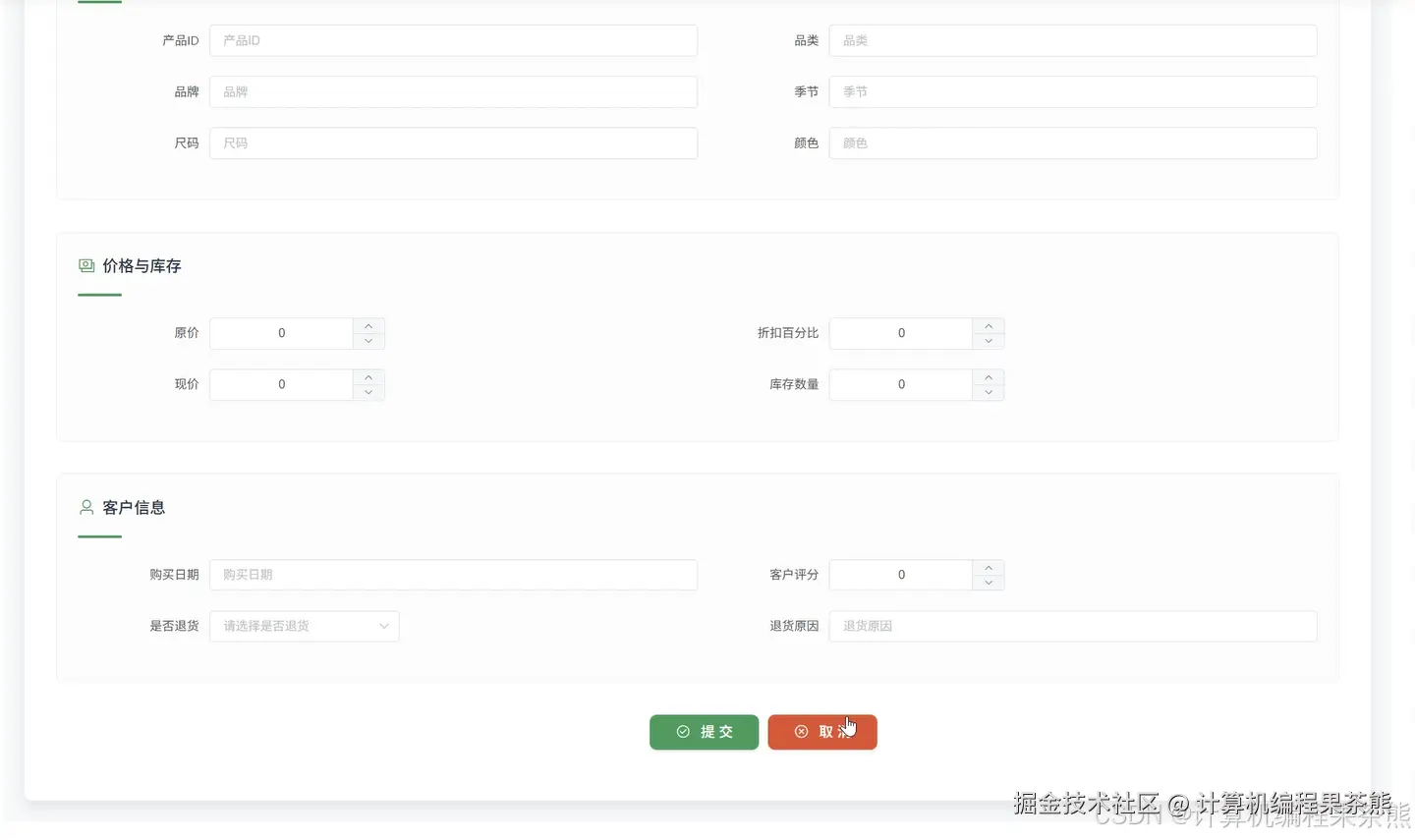The width and height of the screenshot is (1415, 840).
Task: Open the 购买日期 date picker
Action: coord(453,575)
